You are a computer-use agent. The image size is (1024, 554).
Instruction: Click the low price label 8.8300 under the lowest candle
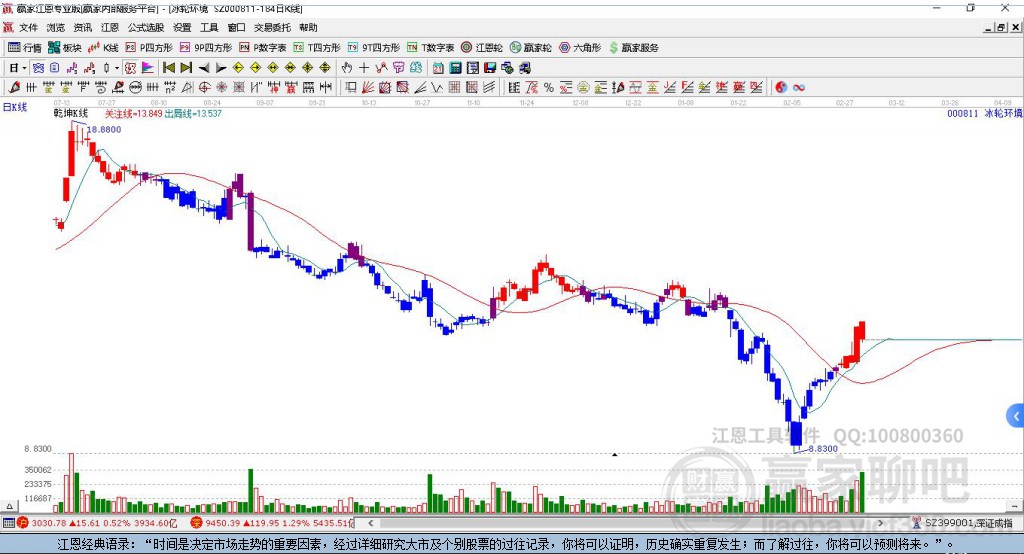point(823,449)
